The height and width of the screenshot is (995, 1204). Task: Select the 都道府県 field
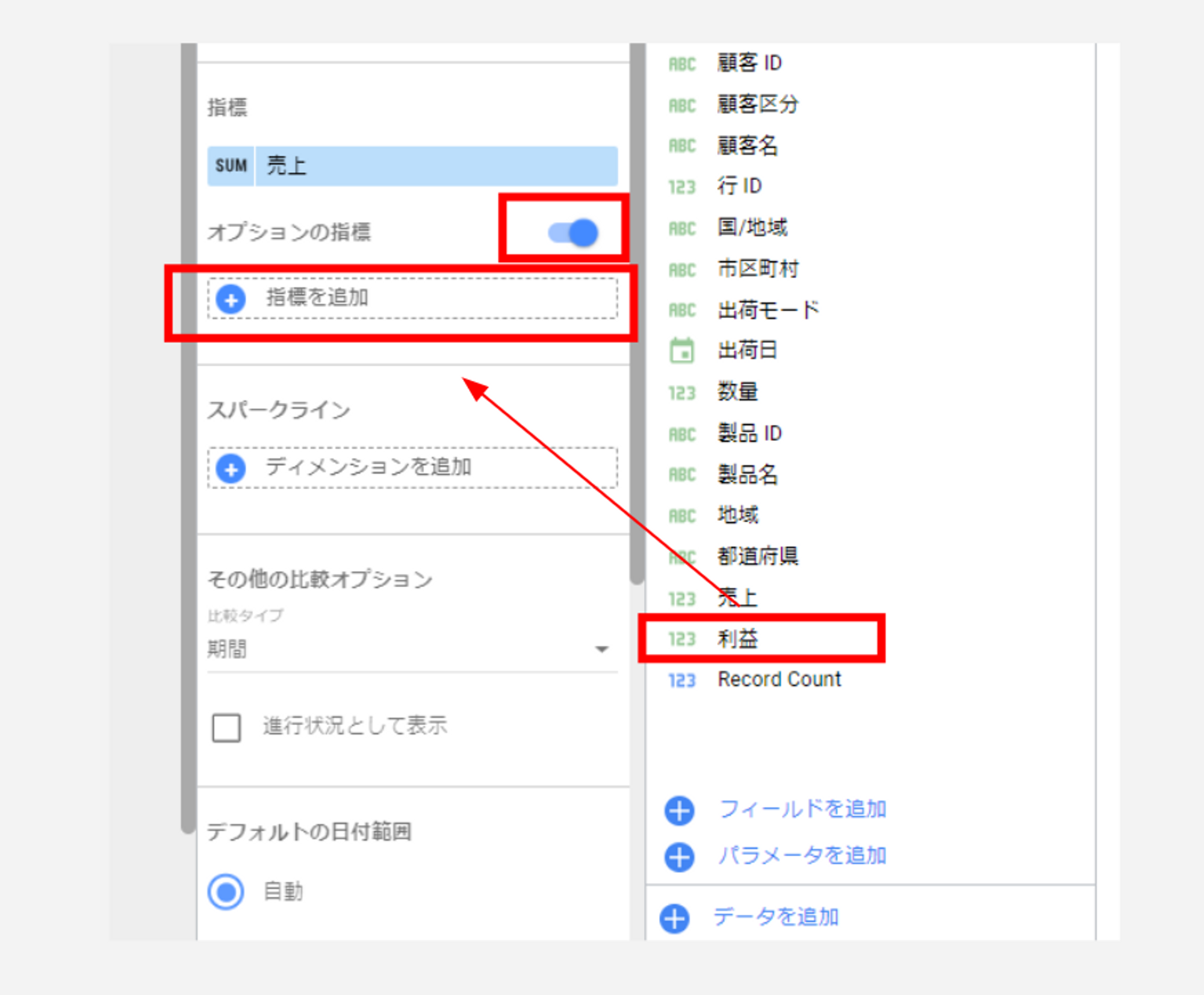[758, 556]
